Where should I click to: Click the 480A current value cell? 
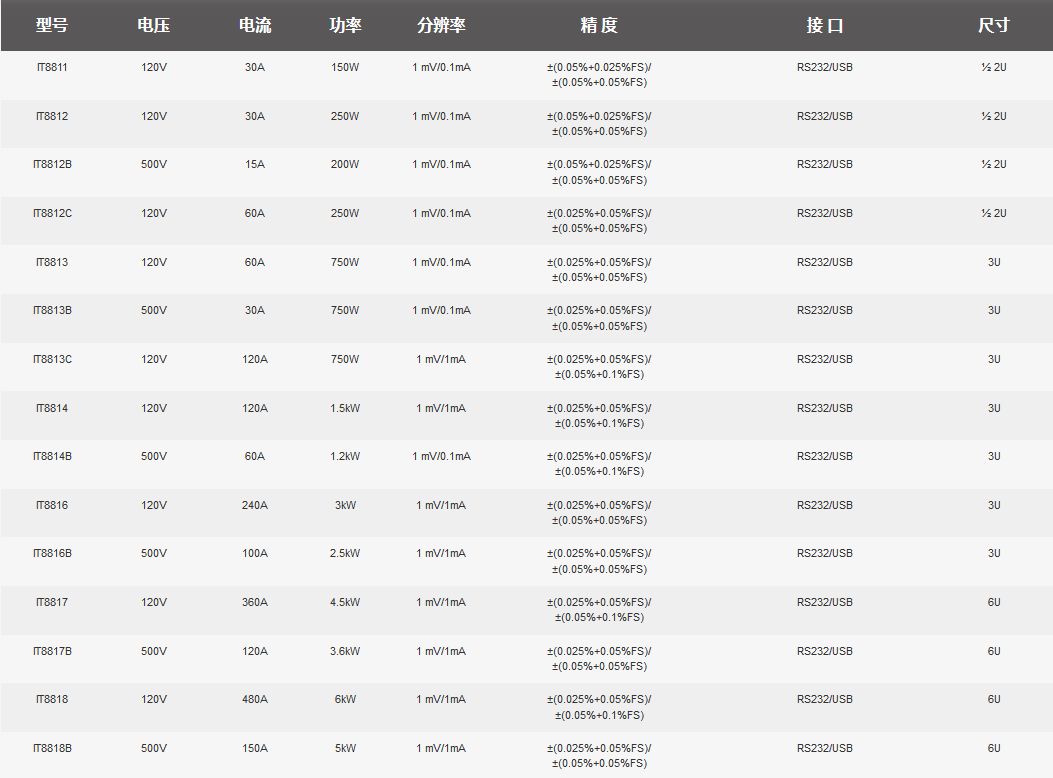coord(255,699)
